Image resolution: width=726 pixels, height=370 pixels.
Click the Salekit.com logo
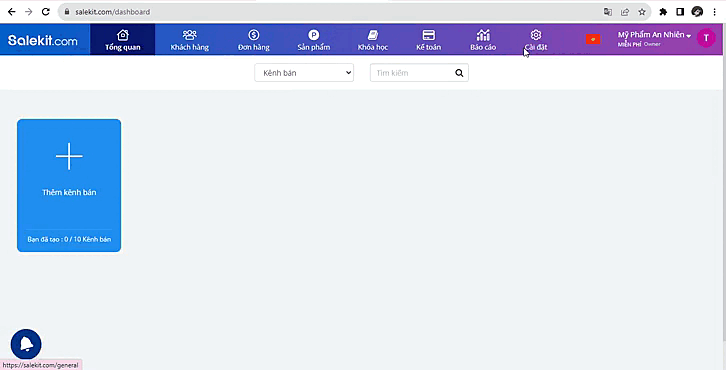point(43,40)
